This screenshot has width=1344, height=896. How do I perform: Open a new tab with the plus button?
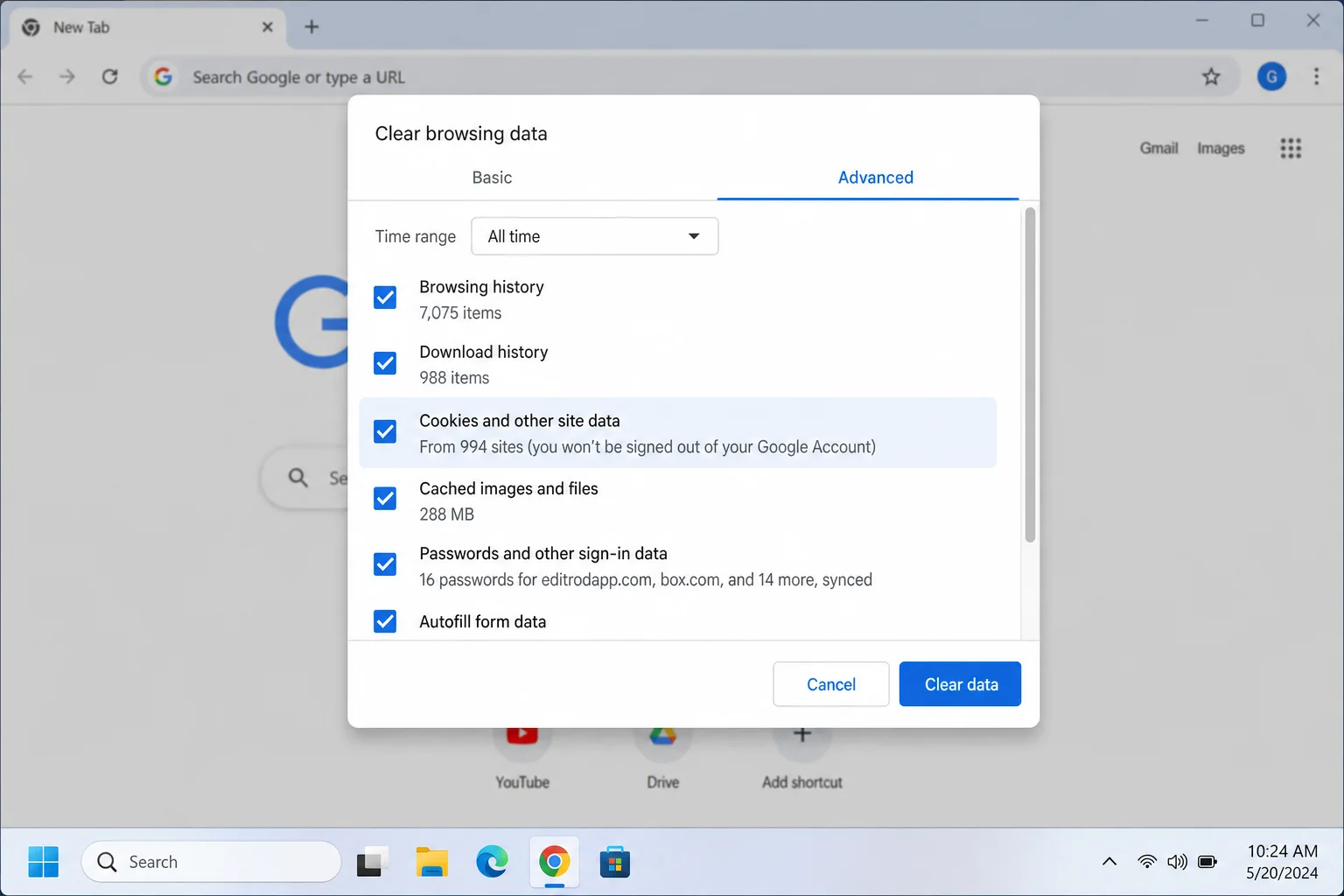pos(311,27)
